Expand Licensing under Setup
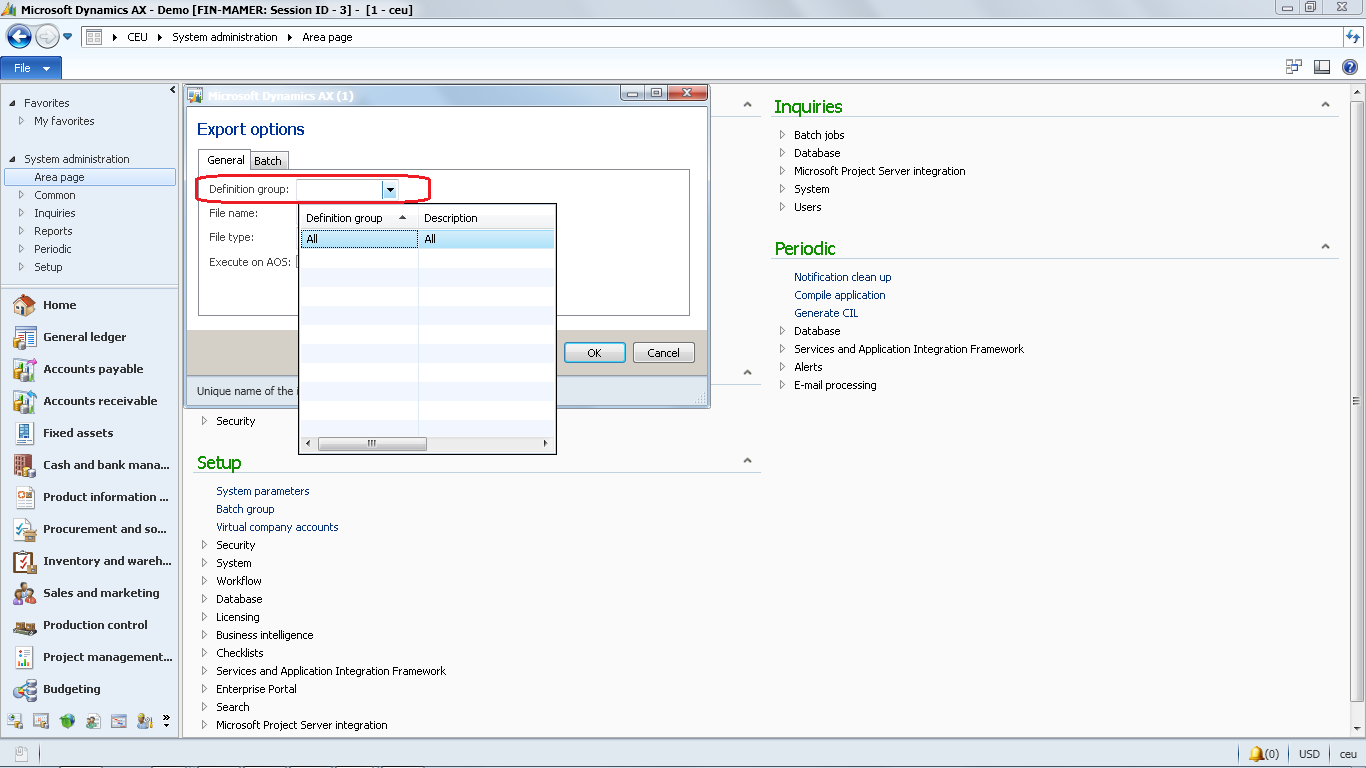This screenshot has width=1366, height=768. click(205, 617)
